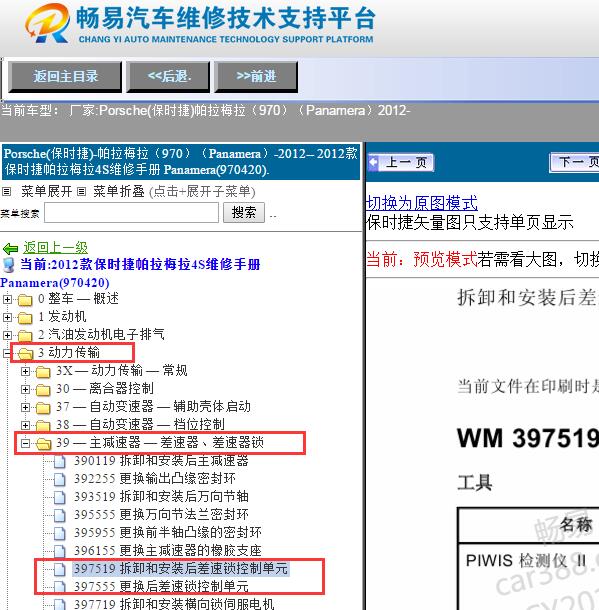Click the green back arrow icon
Viewport: 599px width, 610px height.
[x=10, y=248]
